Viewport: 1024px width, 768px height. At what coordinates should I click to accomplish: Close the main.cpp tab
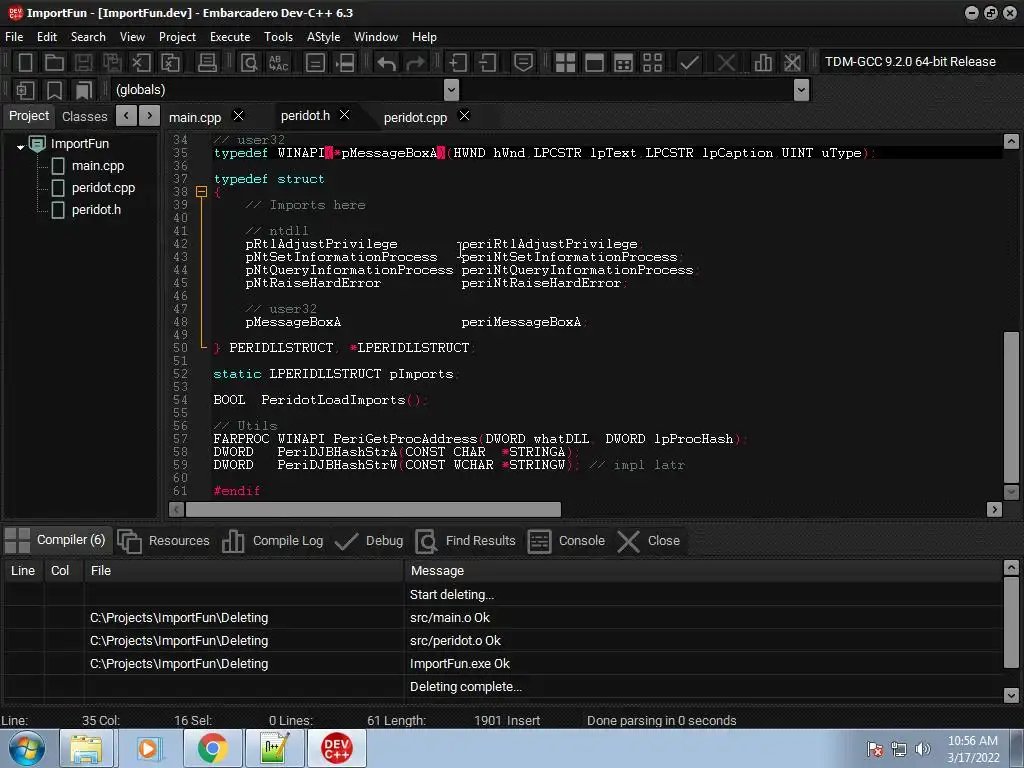click(238, 116)
